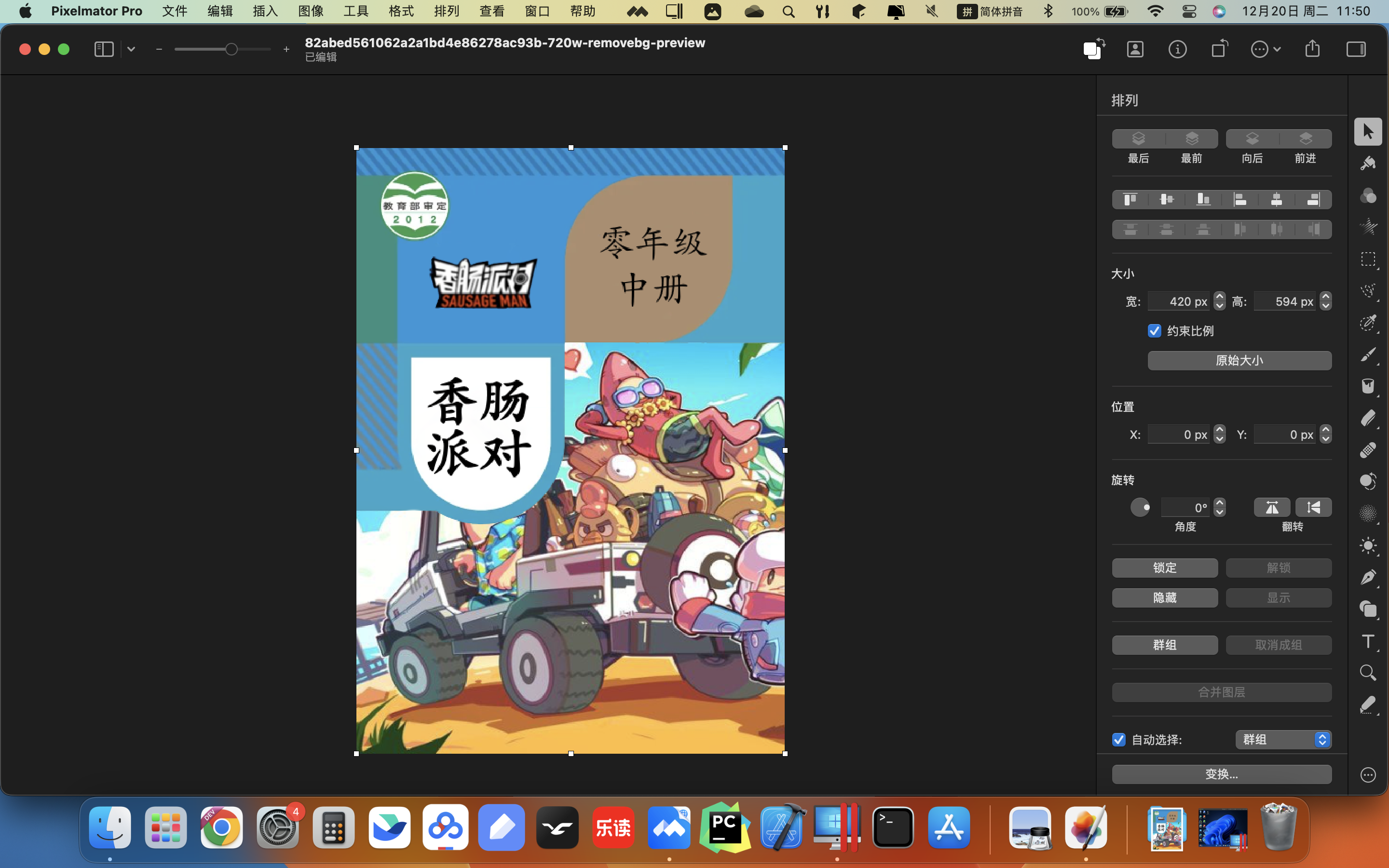Click the 变换... button

point(1221,774)
